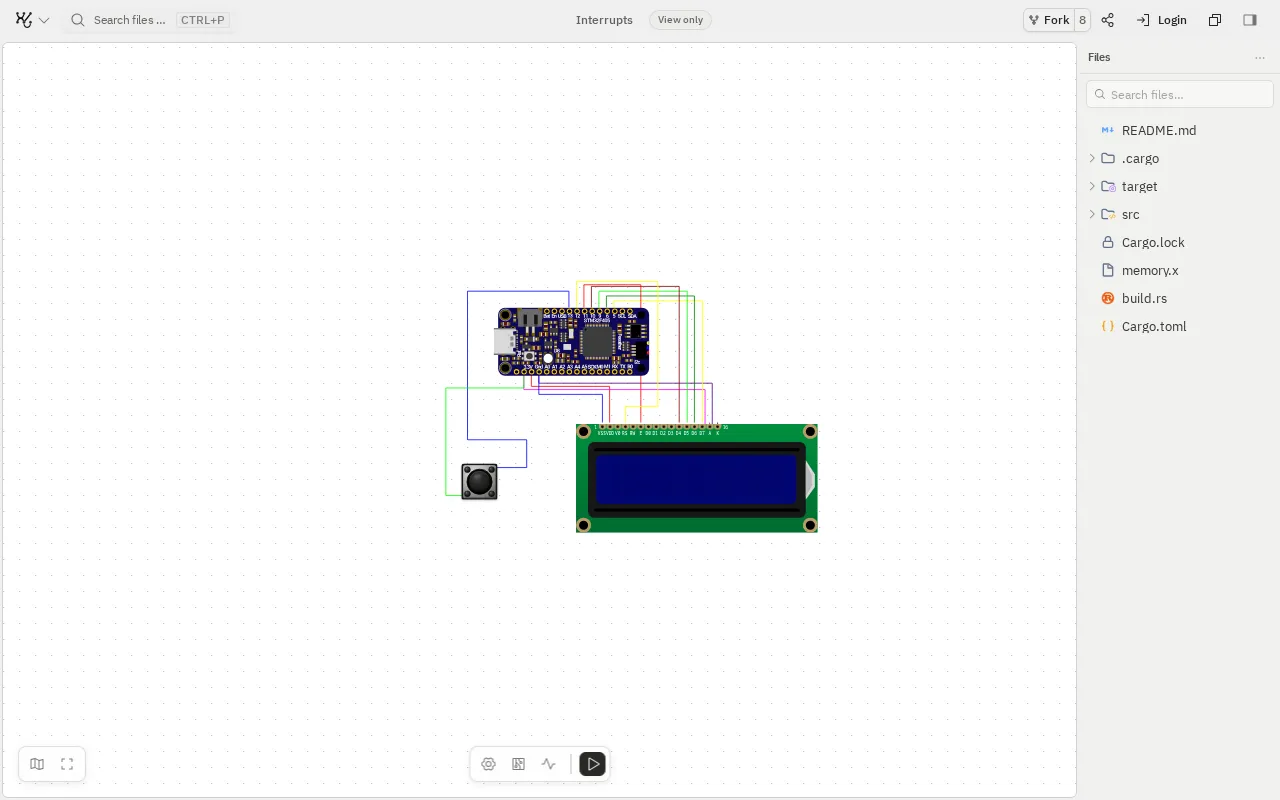Screen dimensions: 1280x800
Task: Select the push button component
Action: point(480,482)
